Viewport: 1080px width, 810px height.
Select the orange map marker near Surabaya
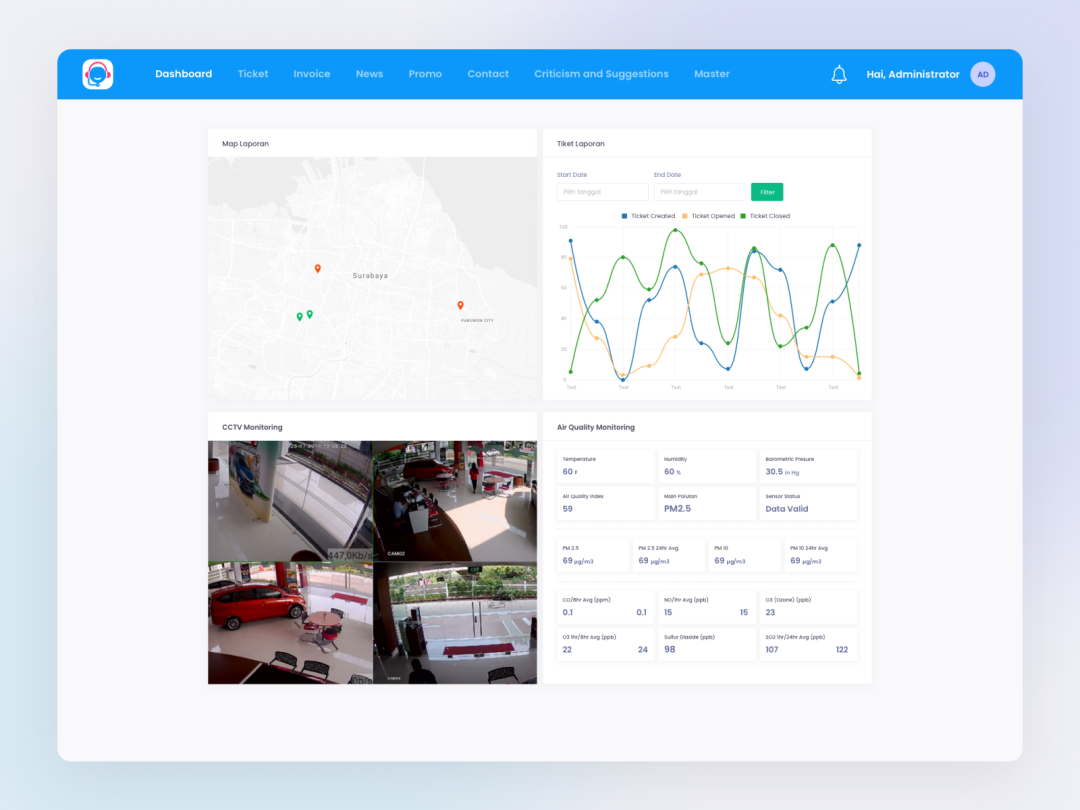click(317, 268)
